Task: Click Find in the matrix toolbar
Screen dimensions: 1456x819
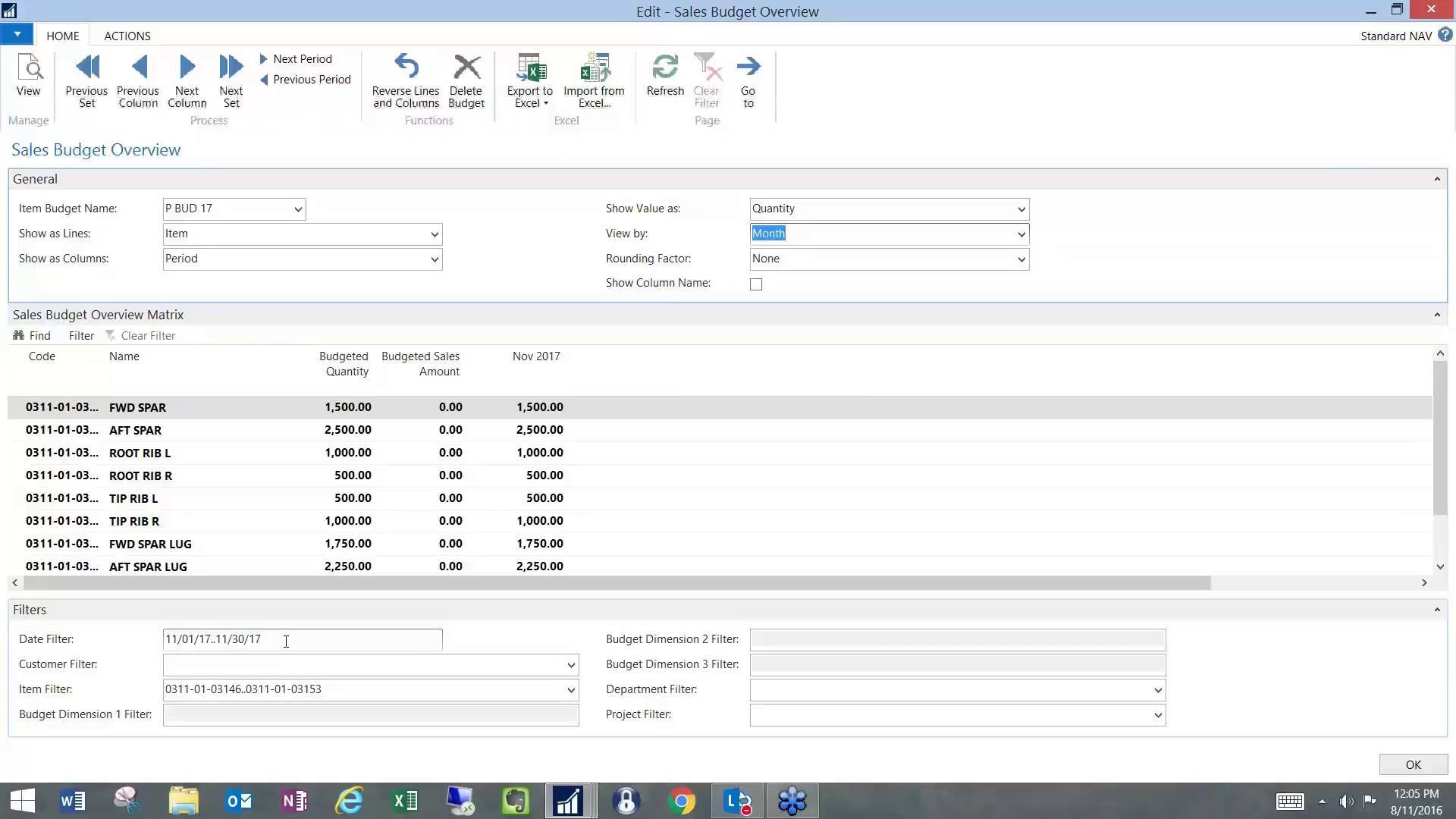Action: [33, 335]
